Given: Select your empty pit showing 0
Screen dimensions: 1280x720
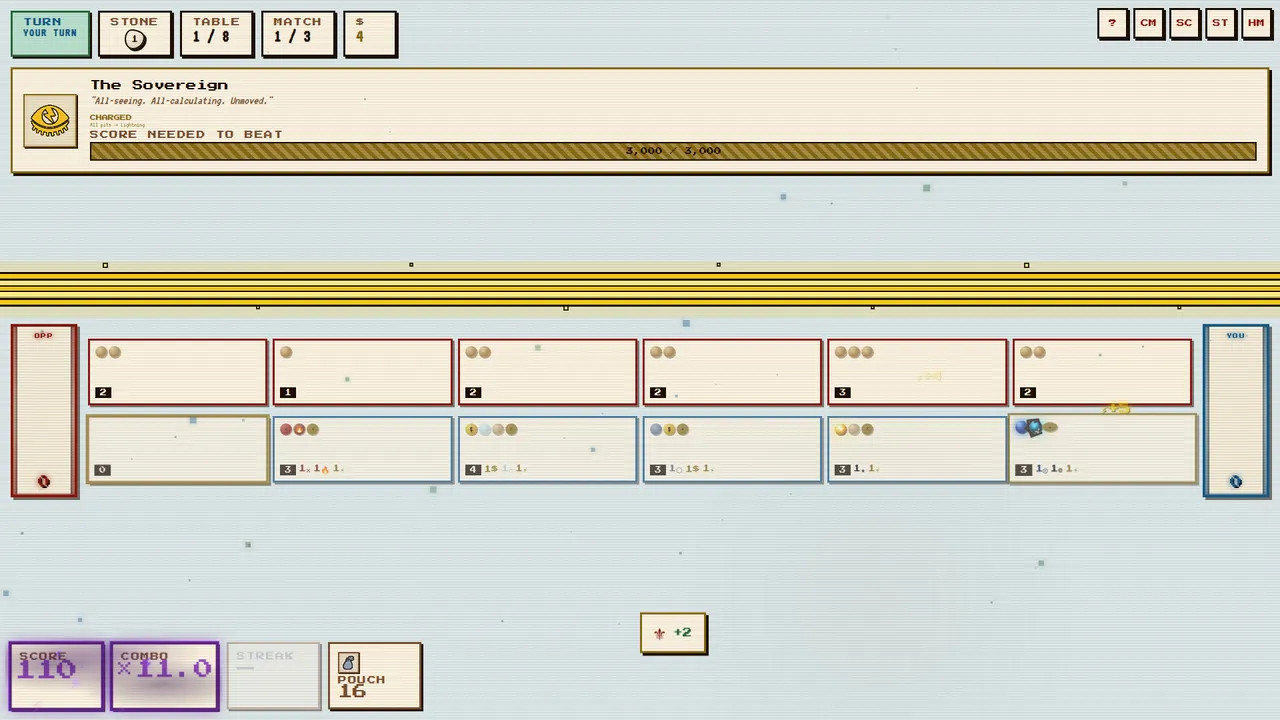Looking at the screenshot, I should click(x=178, y=449).
